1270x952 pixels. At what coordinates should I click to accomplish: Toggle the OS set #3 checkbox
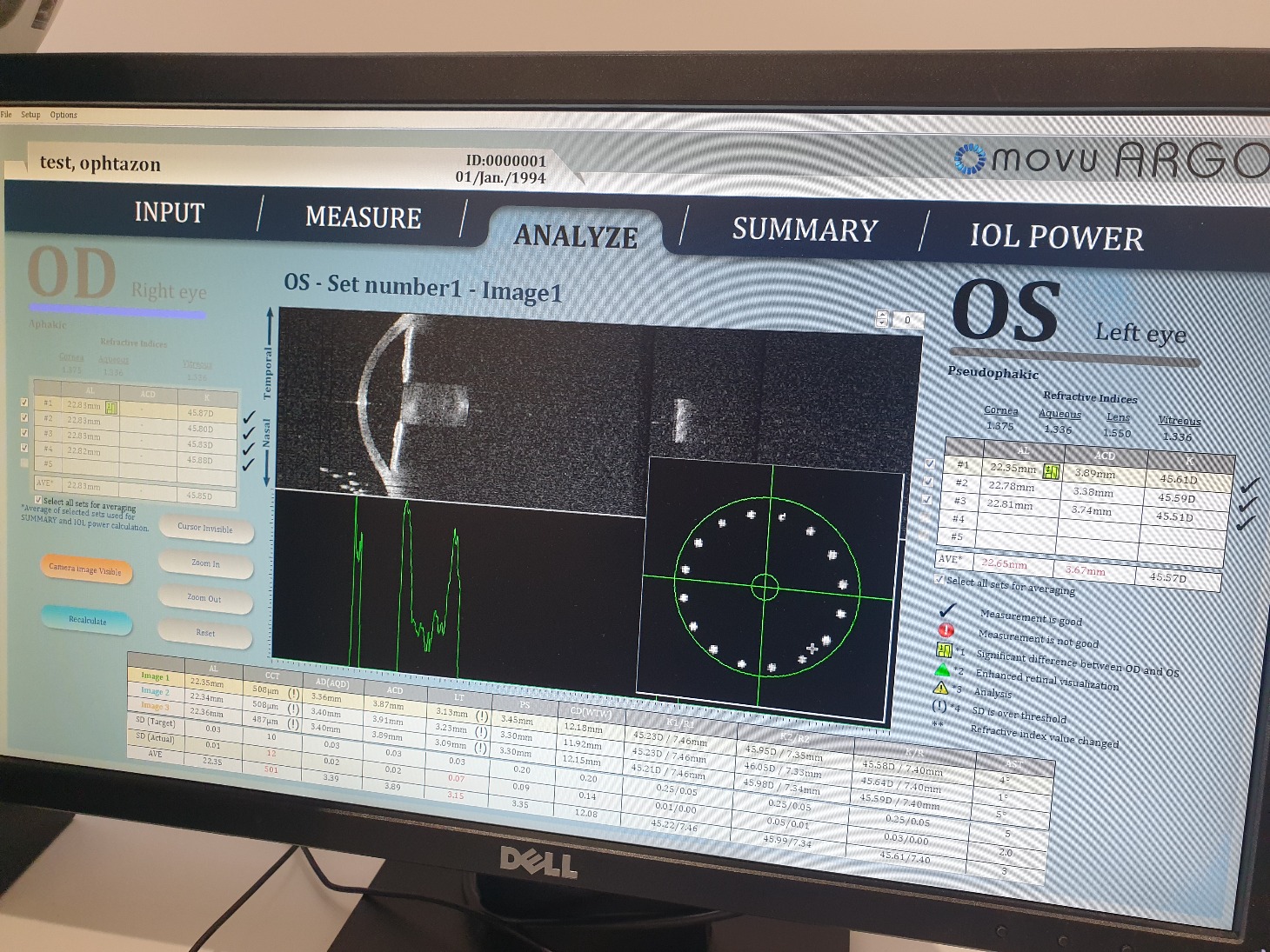click(x=927, y=499)
